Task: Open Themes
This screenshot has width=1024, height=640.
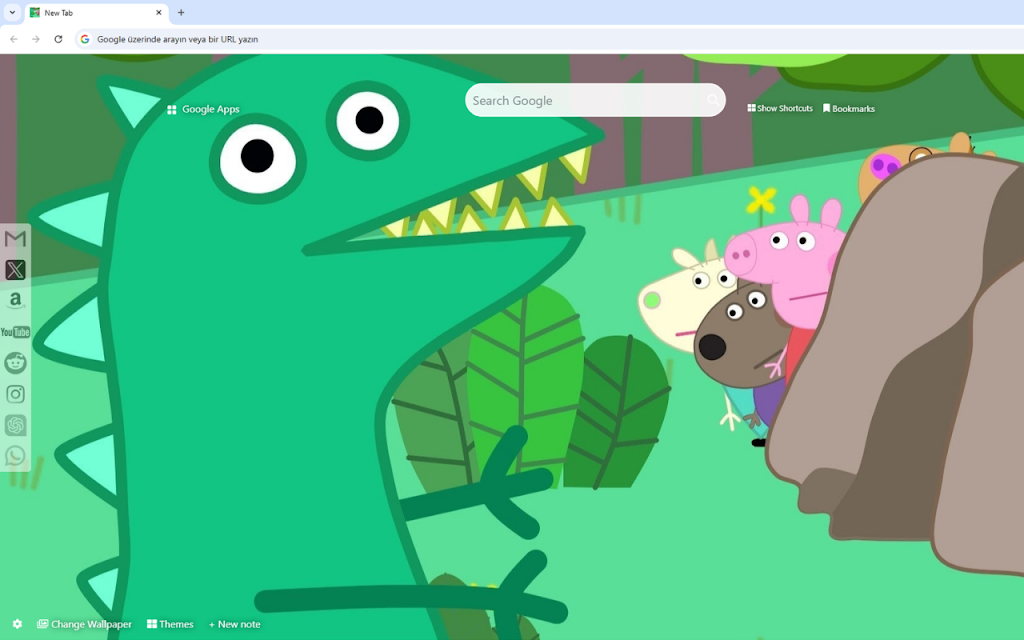Action: coord(170,624)
